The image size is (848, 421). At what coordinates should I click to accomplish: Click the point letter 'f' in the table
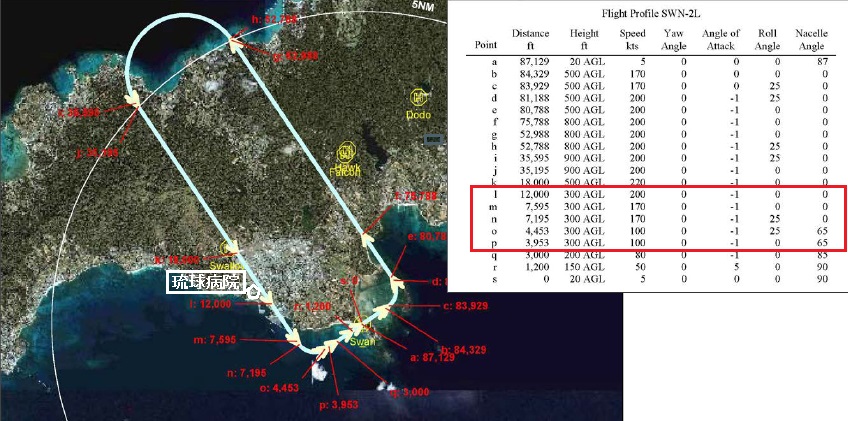coord(494,122)
